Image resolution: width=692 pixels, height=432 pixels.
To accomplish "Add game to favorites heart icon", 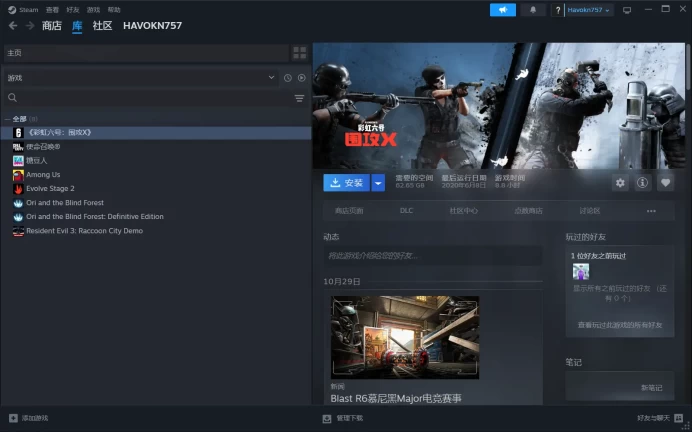I will [x=666, y=183].
